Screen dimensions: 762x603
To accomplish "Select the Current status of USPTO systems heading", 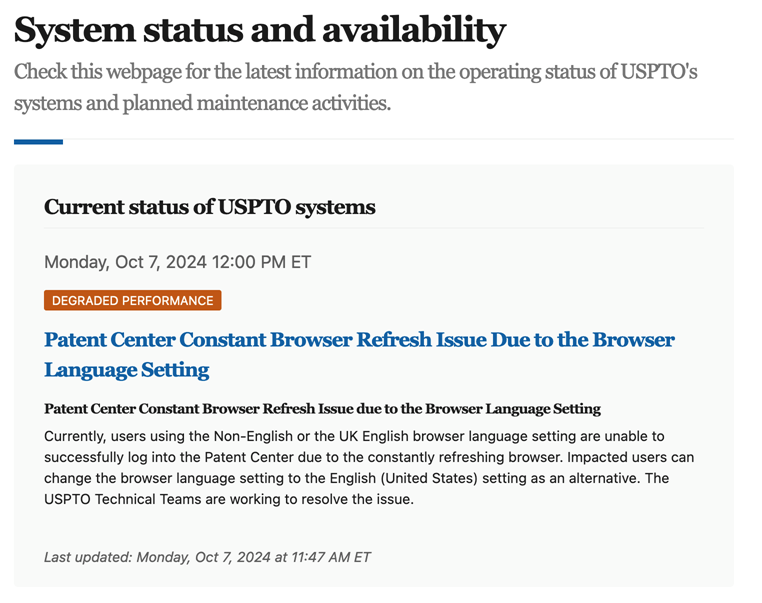I will (210, 208).
